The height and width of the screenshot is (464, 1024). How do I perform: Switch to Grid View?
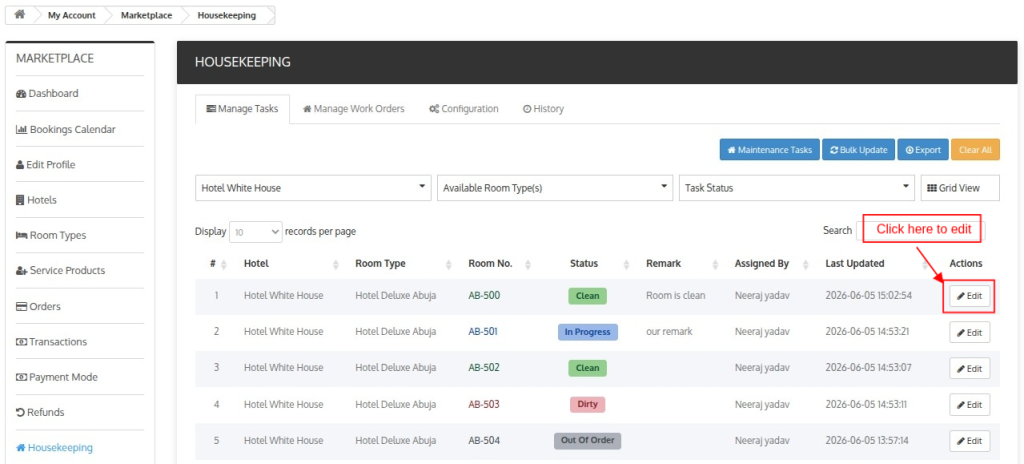point(959,188)
